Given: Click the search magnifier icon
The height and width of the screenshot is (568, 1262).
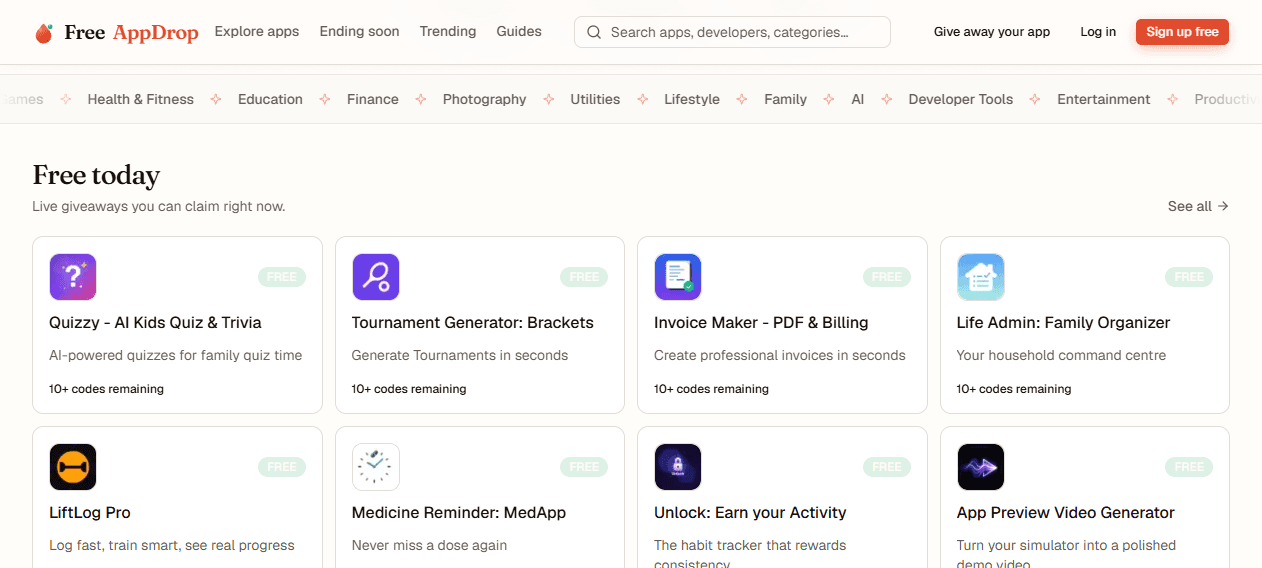Looking at the screenshot, I should click(594, 32).
